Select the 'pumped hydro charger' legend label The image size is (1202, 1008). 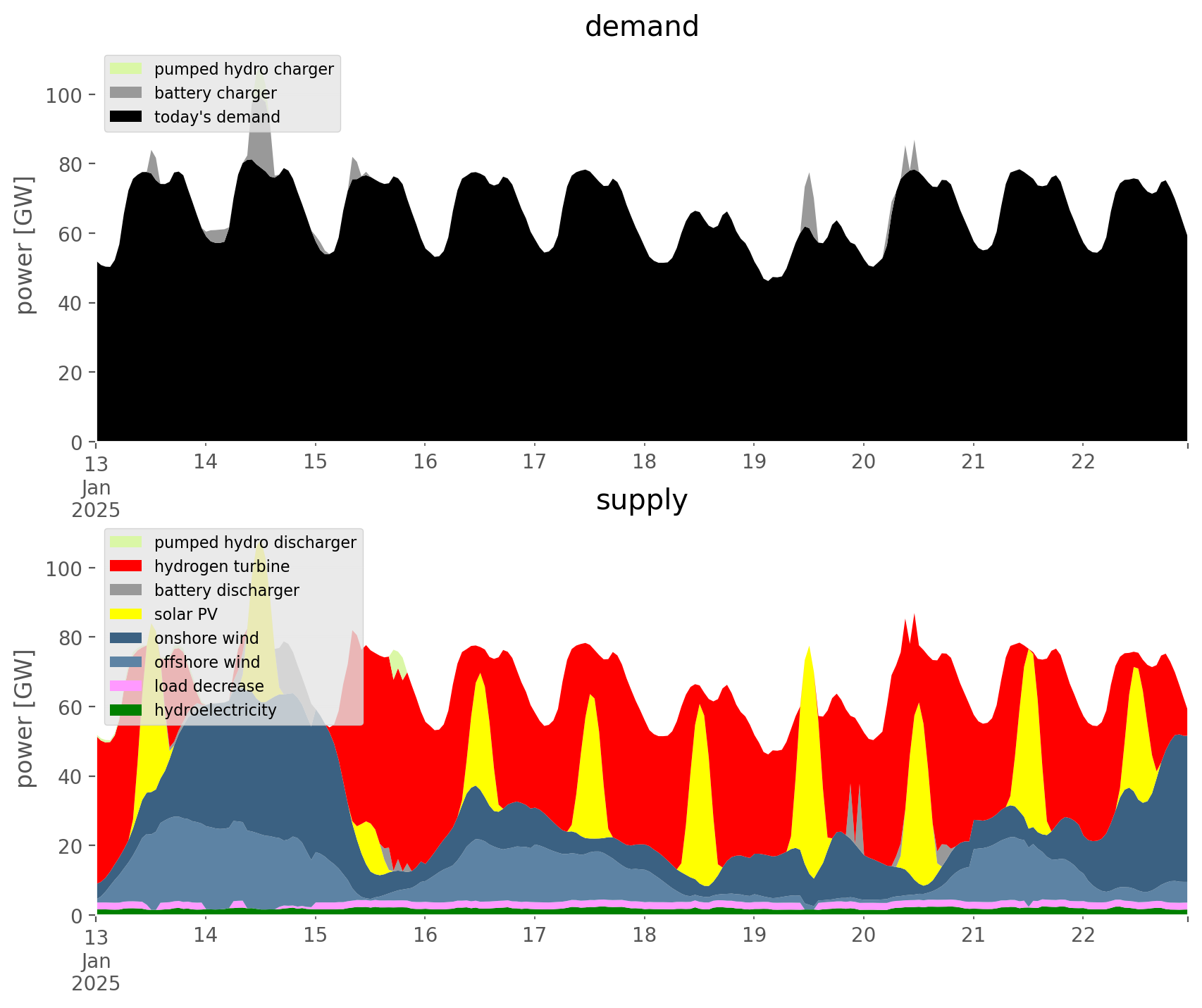tap(244, 70)
